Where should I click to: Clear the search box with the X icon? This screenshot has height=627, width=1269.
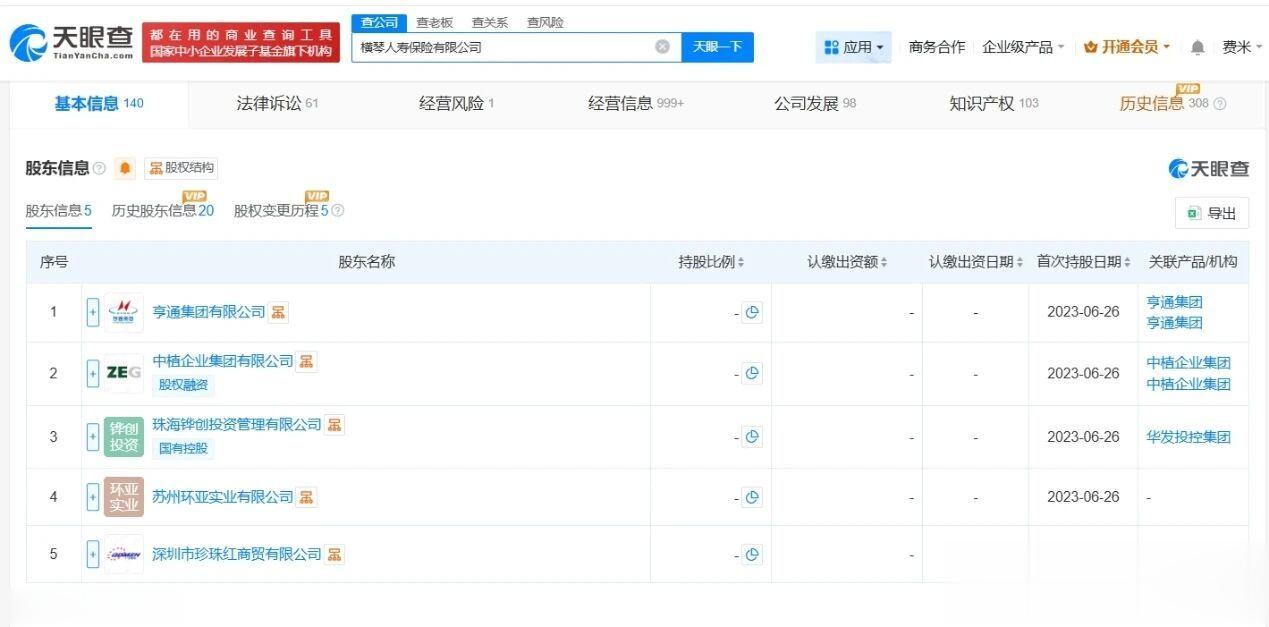coord(662,47)
